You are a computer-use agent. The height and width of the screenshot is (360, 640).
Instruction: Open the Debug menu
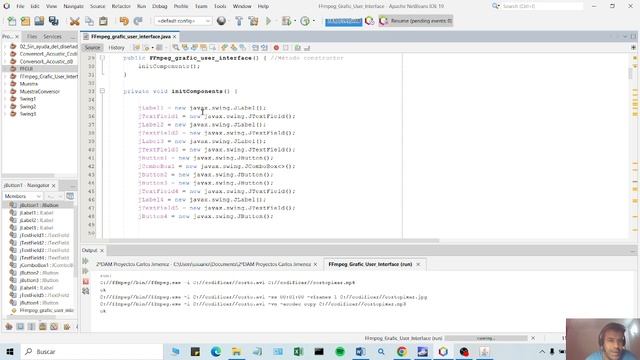[x=160, y=7]
